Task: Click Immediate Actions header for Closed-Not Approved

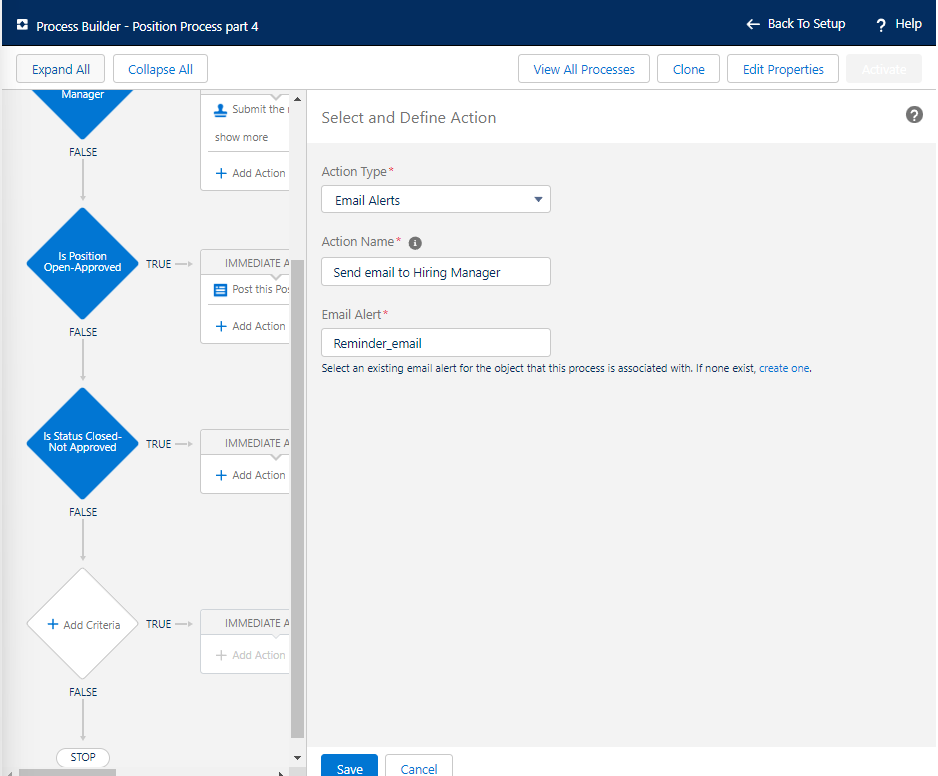Action: [245, 443]
